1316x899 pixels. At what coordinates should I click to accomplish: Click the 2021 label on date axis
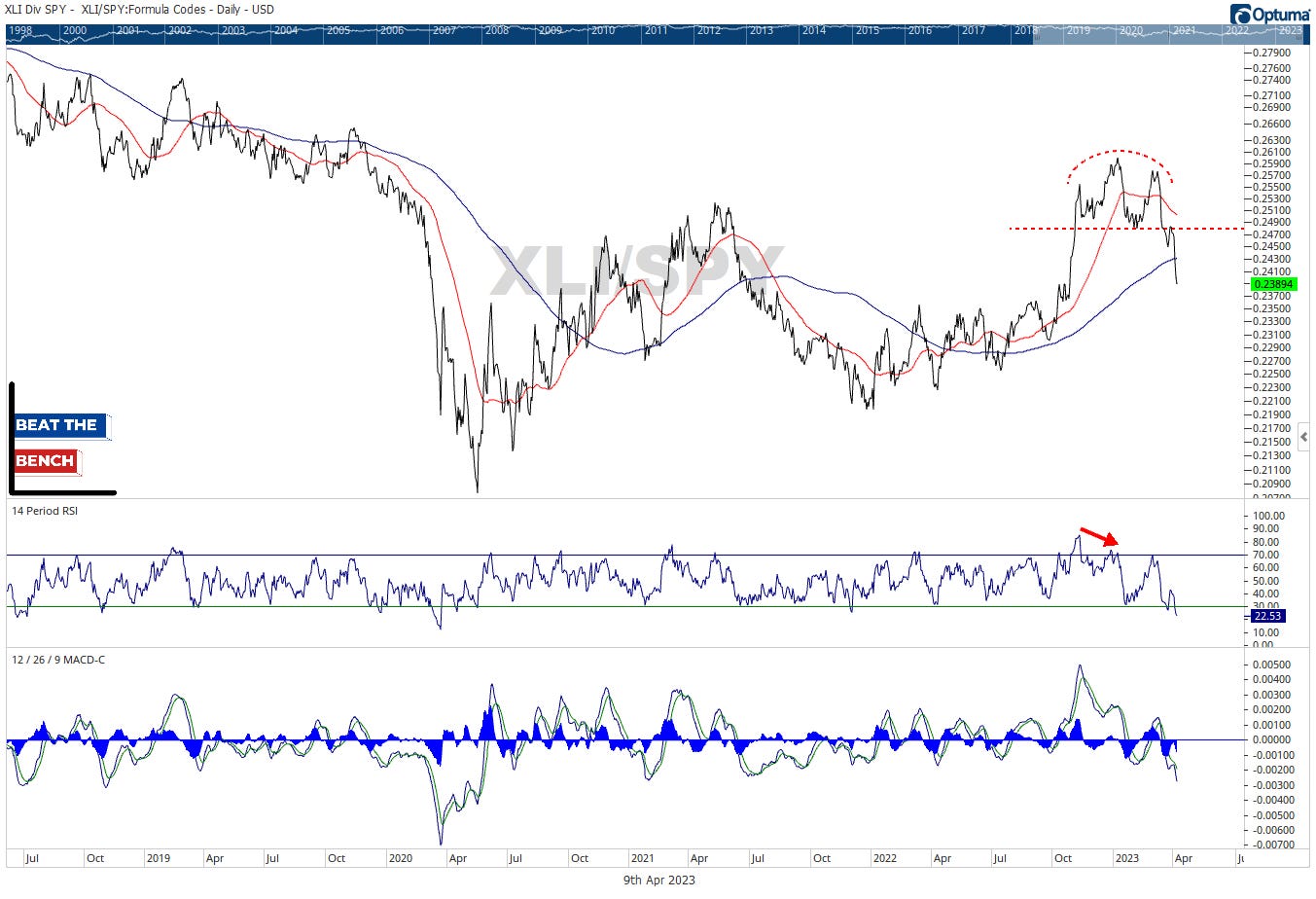coord(642,859)
